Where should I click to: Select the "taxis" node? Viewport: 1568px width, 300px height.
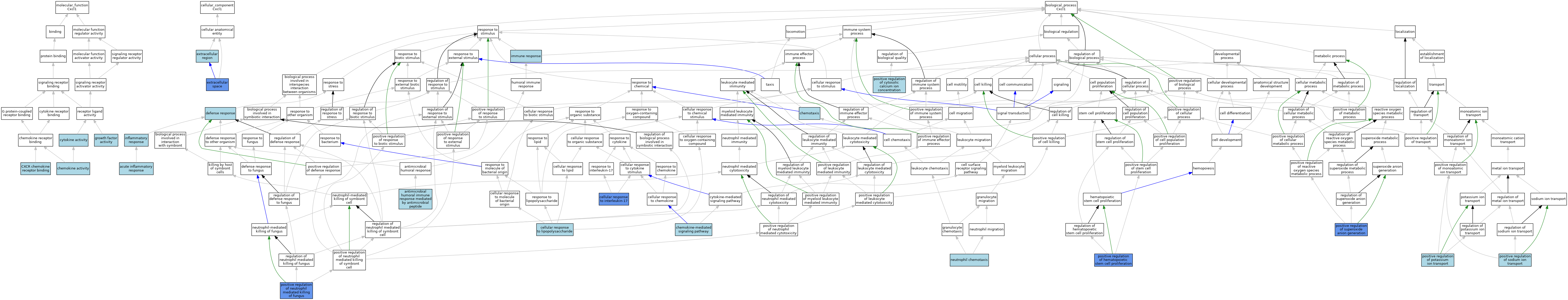click(x=770, y=84)
